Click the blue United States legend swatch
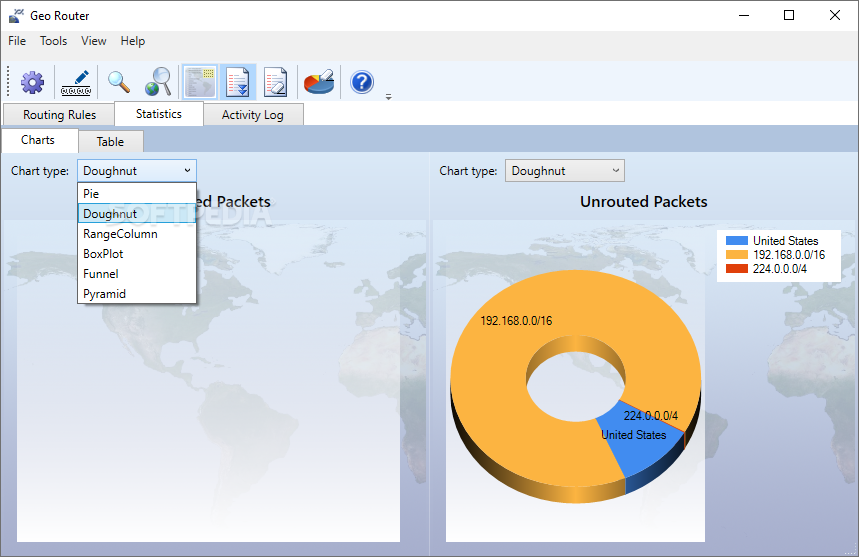 (x=736, y=240)
